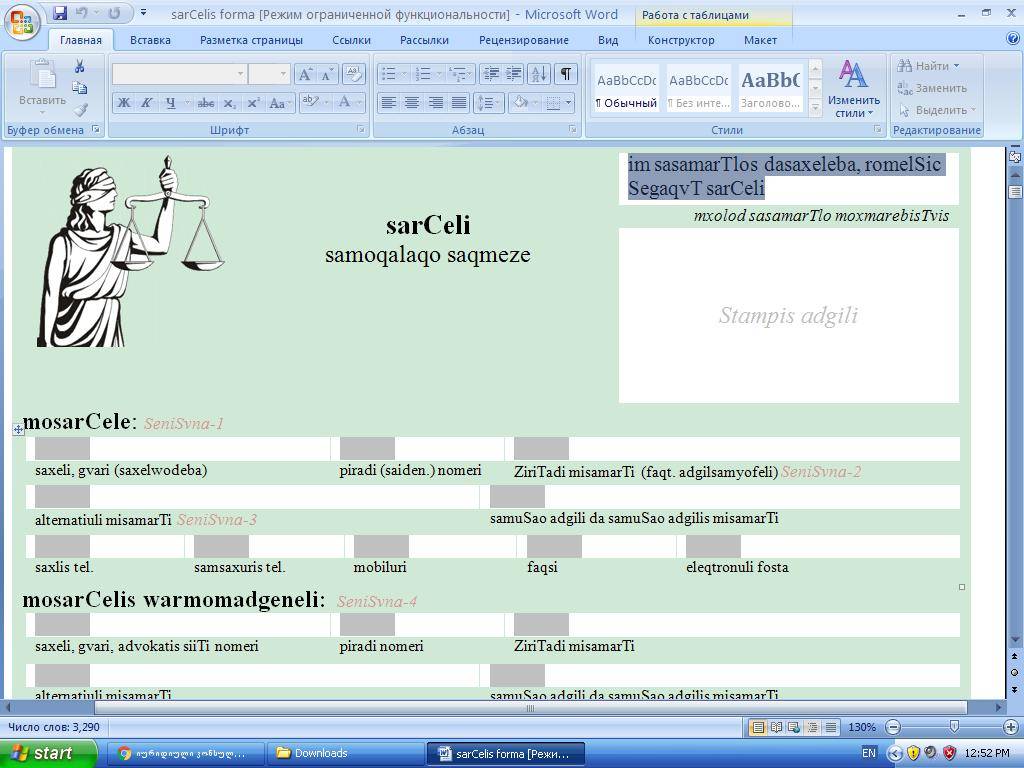Copy selection with the copy icon
This screenshot has width=1024, height=768.
[x=80, y=87]
